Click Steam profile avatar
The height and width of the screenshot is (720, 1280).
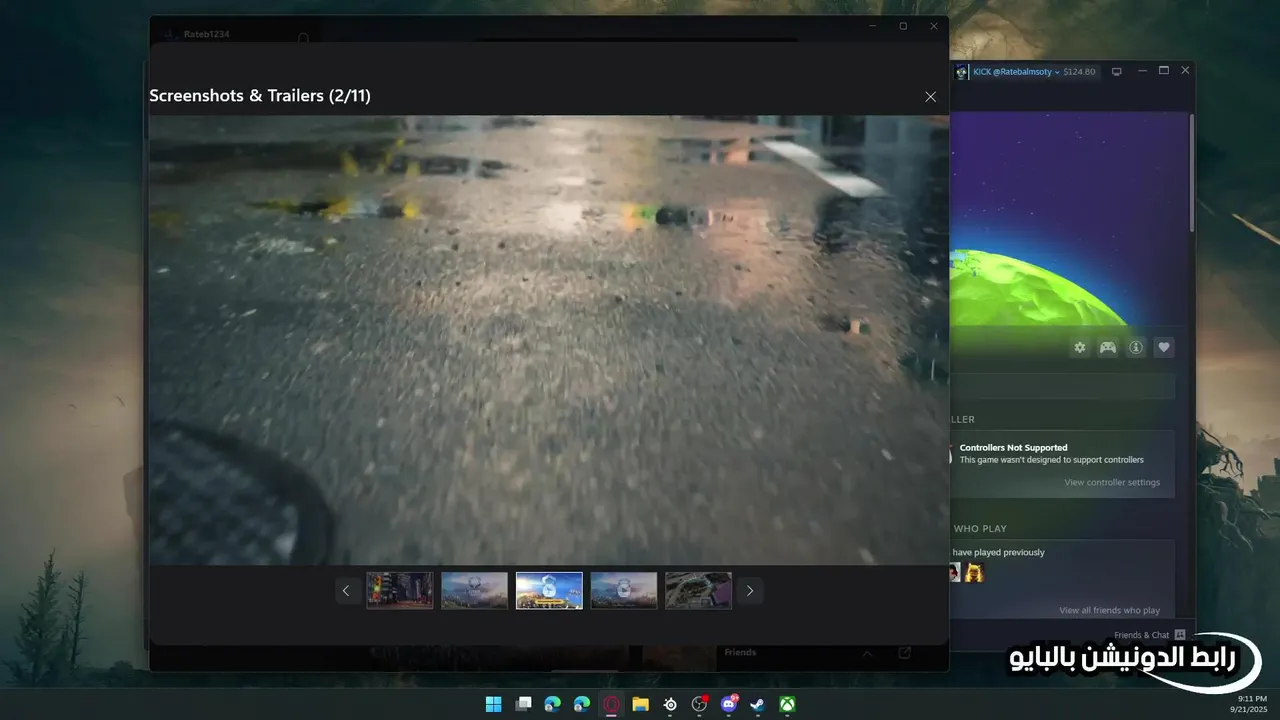961,72
